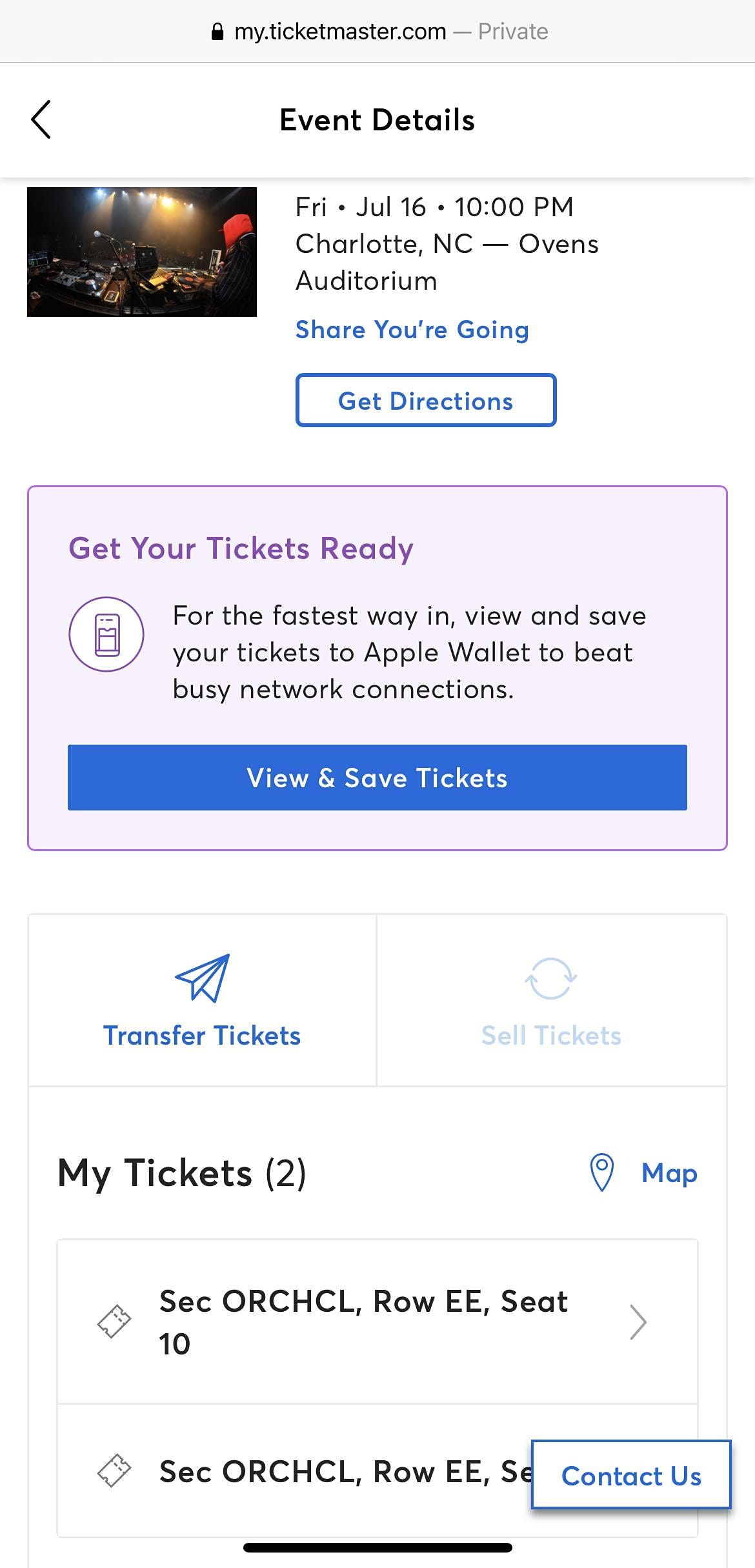
Task: Open the Share You're Going link
Action: [x=412, y=330]
